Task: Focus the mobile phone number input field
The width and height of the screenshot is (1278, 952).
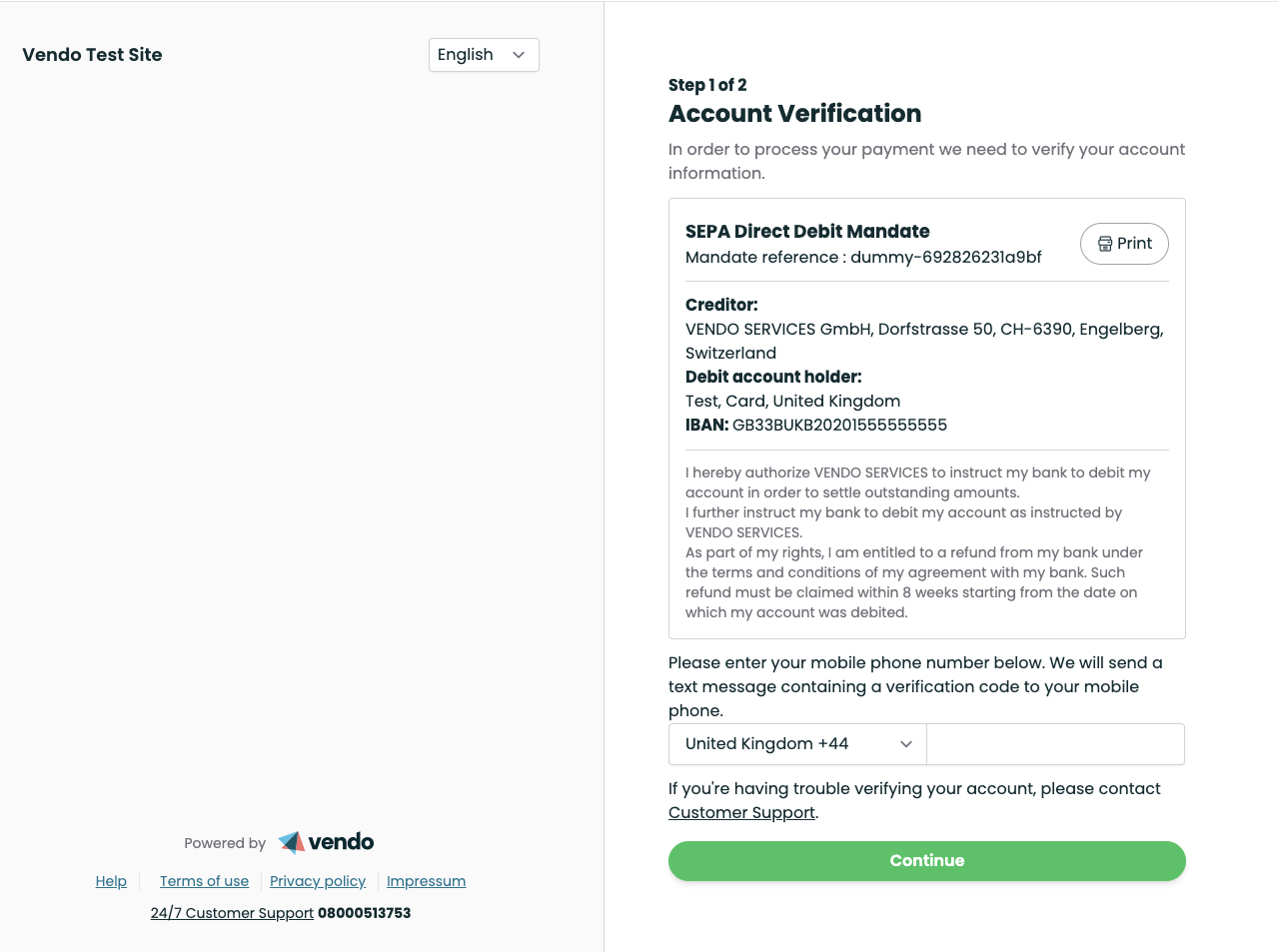Action: click(x=1055, y=744)
